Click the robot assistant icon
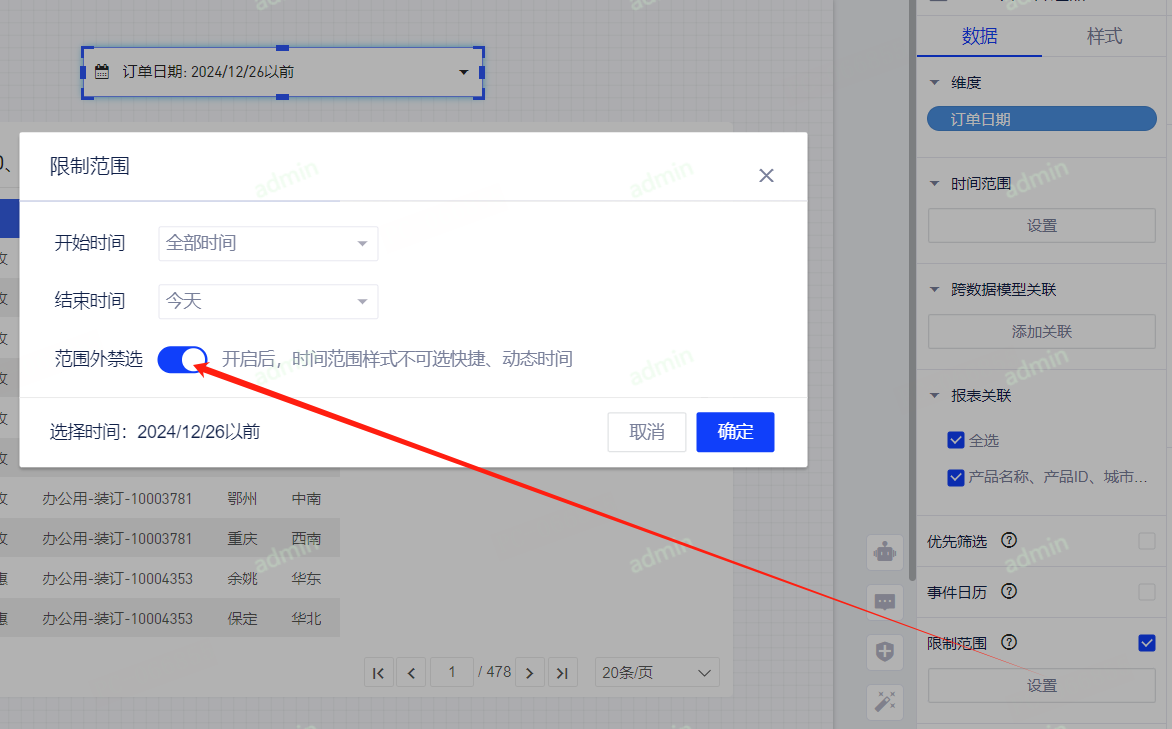 [884, 551]
